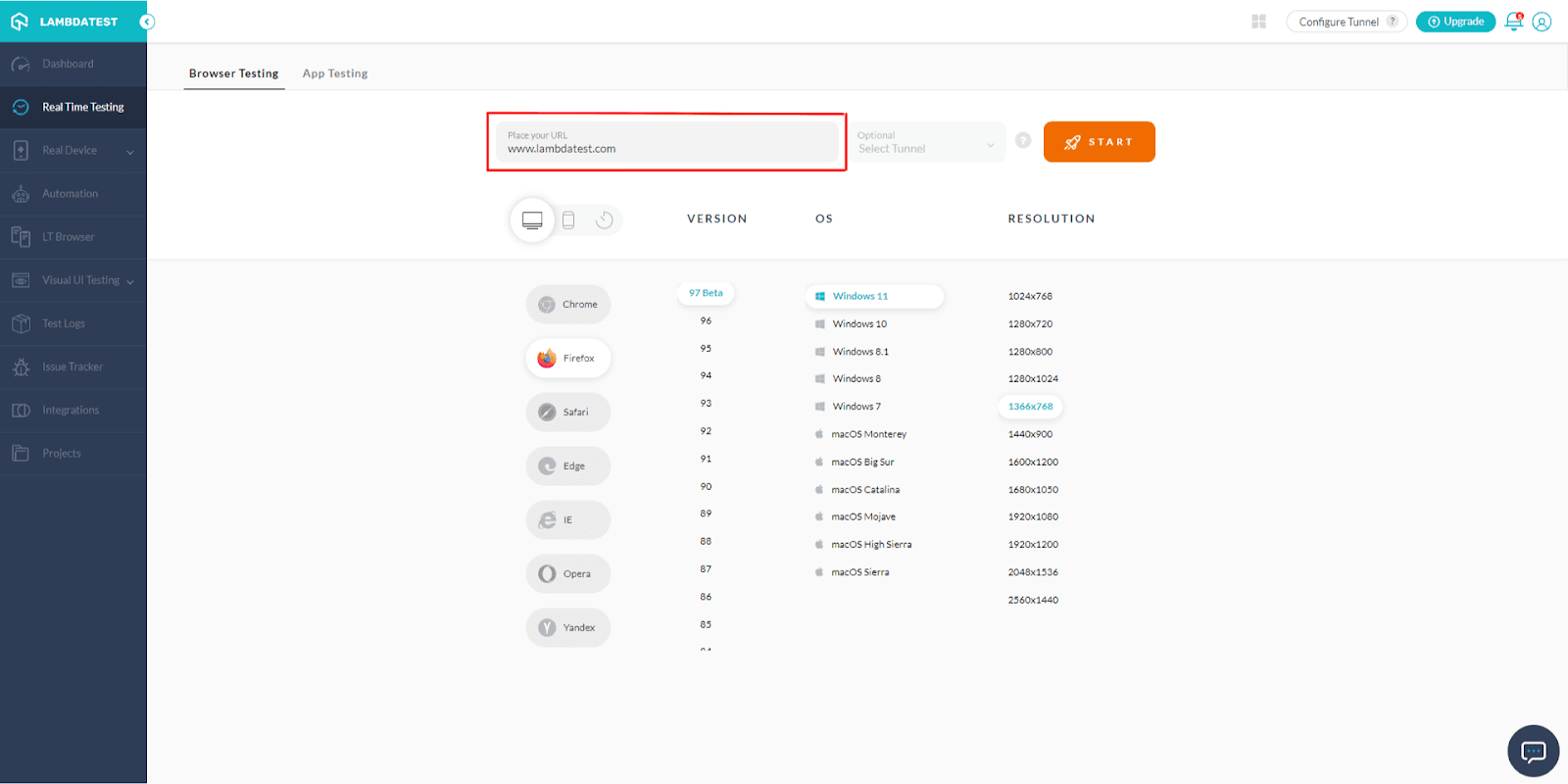Image resolution: width=1568 pixels, height=784 pixels.
Task: Open the Select Tunnel dropdown
Action: (927, 142)
